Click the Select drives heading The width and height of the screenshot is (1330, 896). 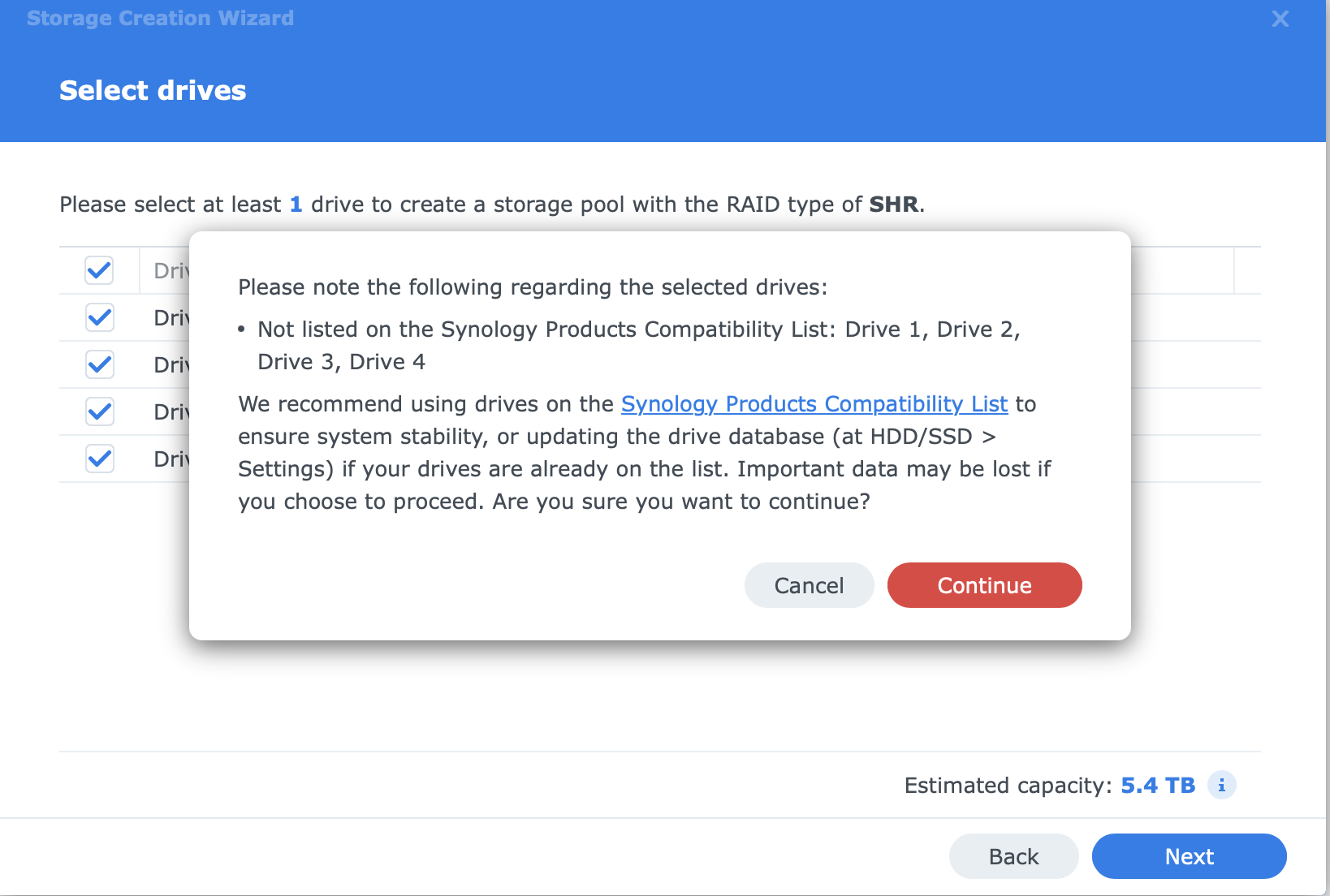153,90
